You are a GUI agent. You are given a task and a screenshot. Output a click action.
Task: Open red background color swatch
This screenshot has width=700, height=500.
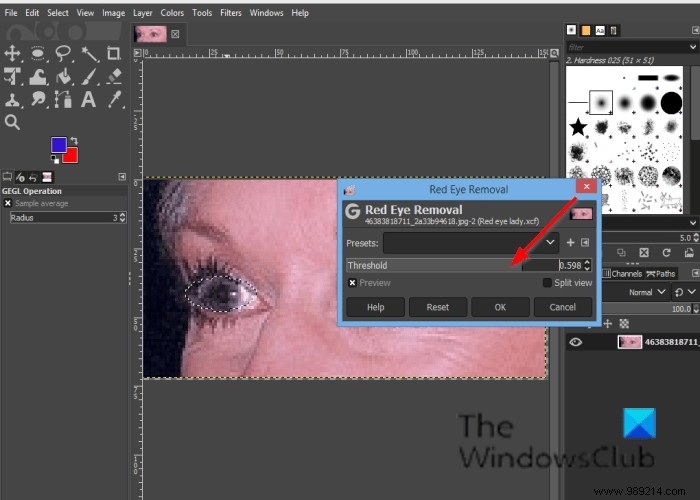(x=71, y=156)
